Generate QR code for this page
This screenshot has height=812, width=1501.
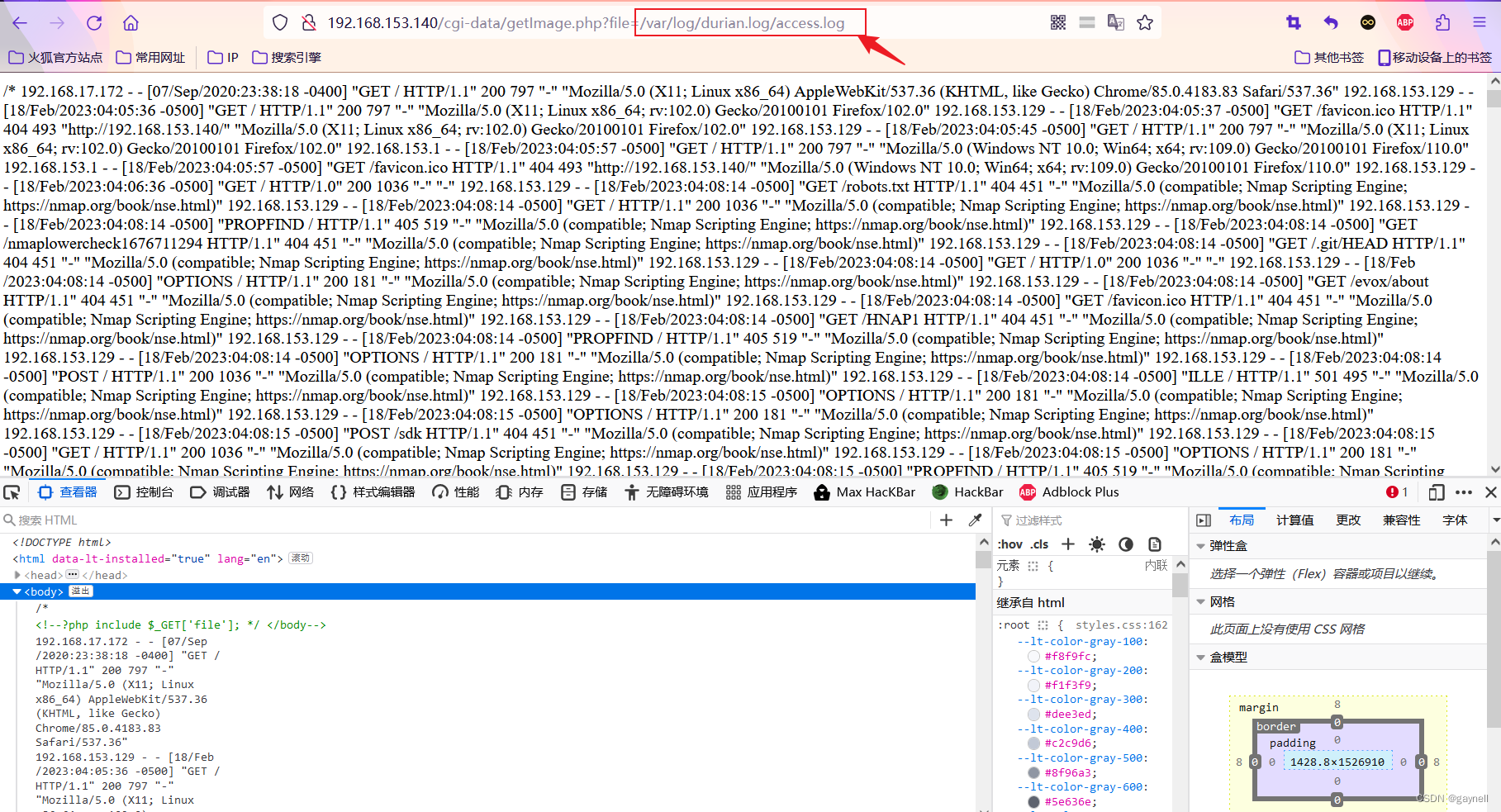click(1058, 23)
